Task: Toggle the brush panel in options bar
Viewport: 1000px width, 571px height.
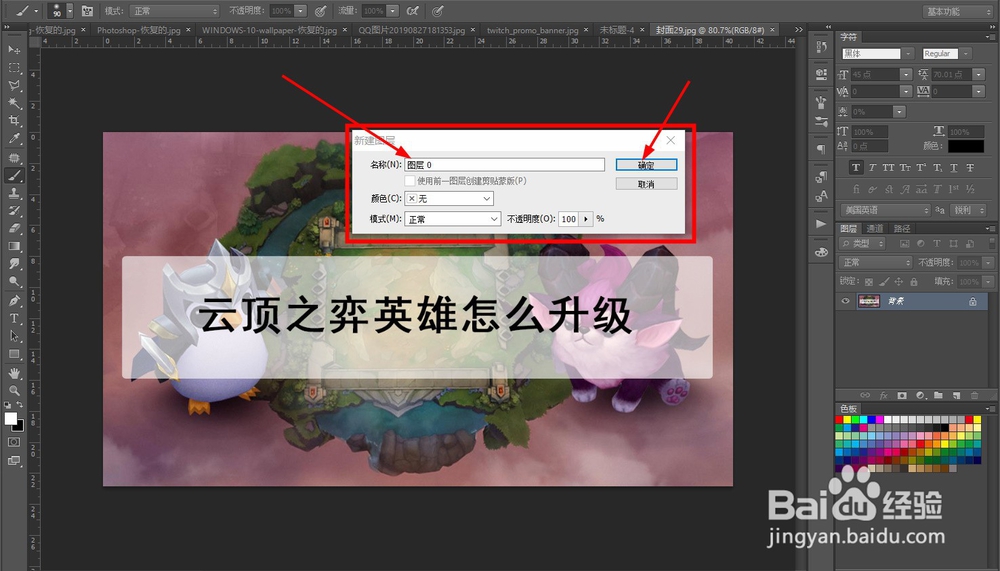Action: coord(88,11)
